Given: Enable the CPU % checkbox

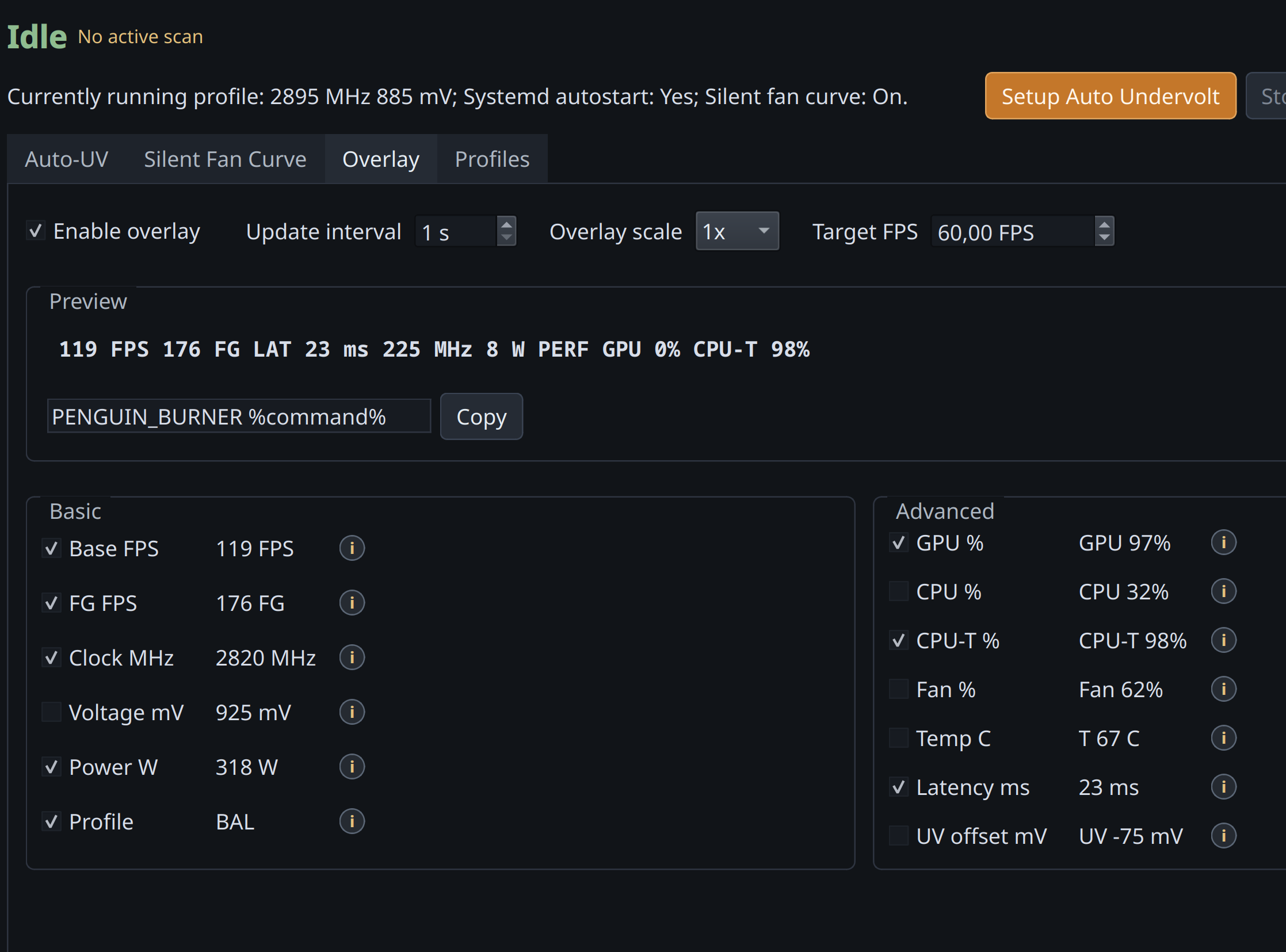Looking at the screenshot, I should [x=899, y=591].
